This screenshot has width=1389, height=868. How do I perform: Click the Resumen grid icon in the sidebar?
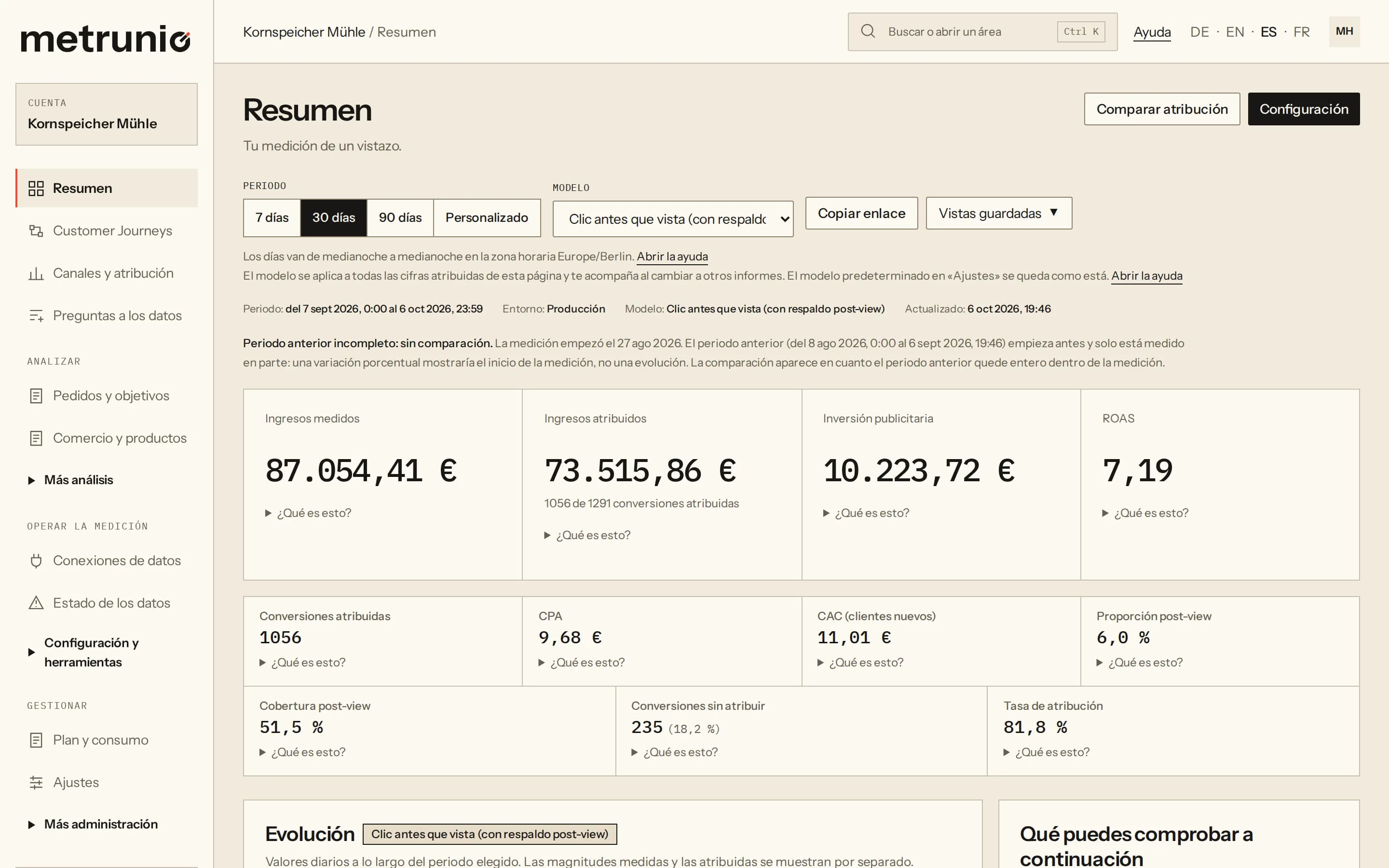click(x=36, y=188)
